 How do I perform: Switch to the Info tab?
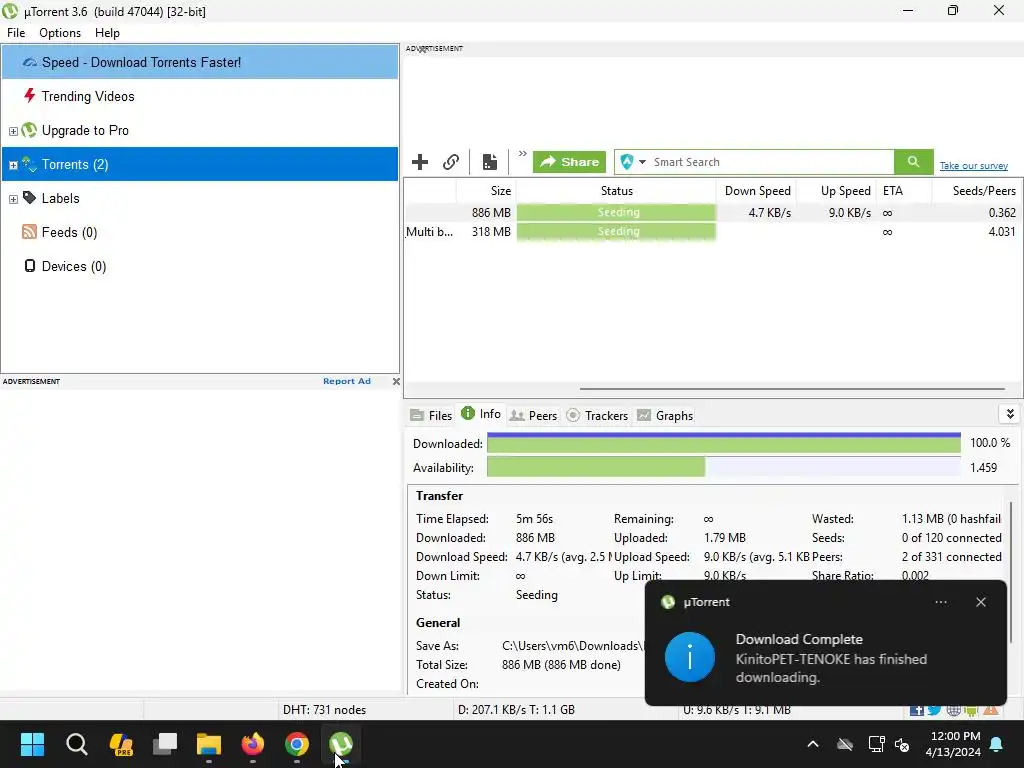[481, 414]
